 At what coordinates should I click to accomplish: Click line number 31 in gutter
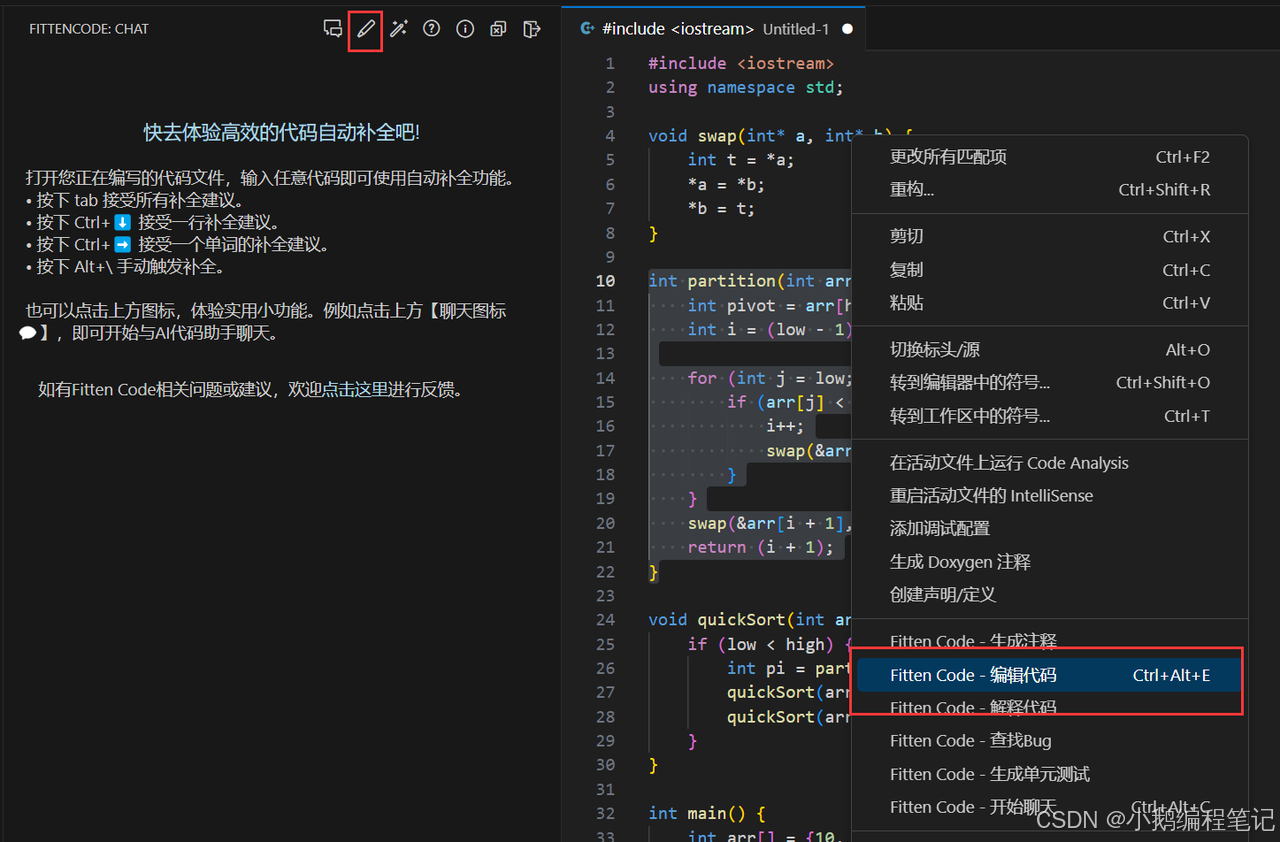605,789
